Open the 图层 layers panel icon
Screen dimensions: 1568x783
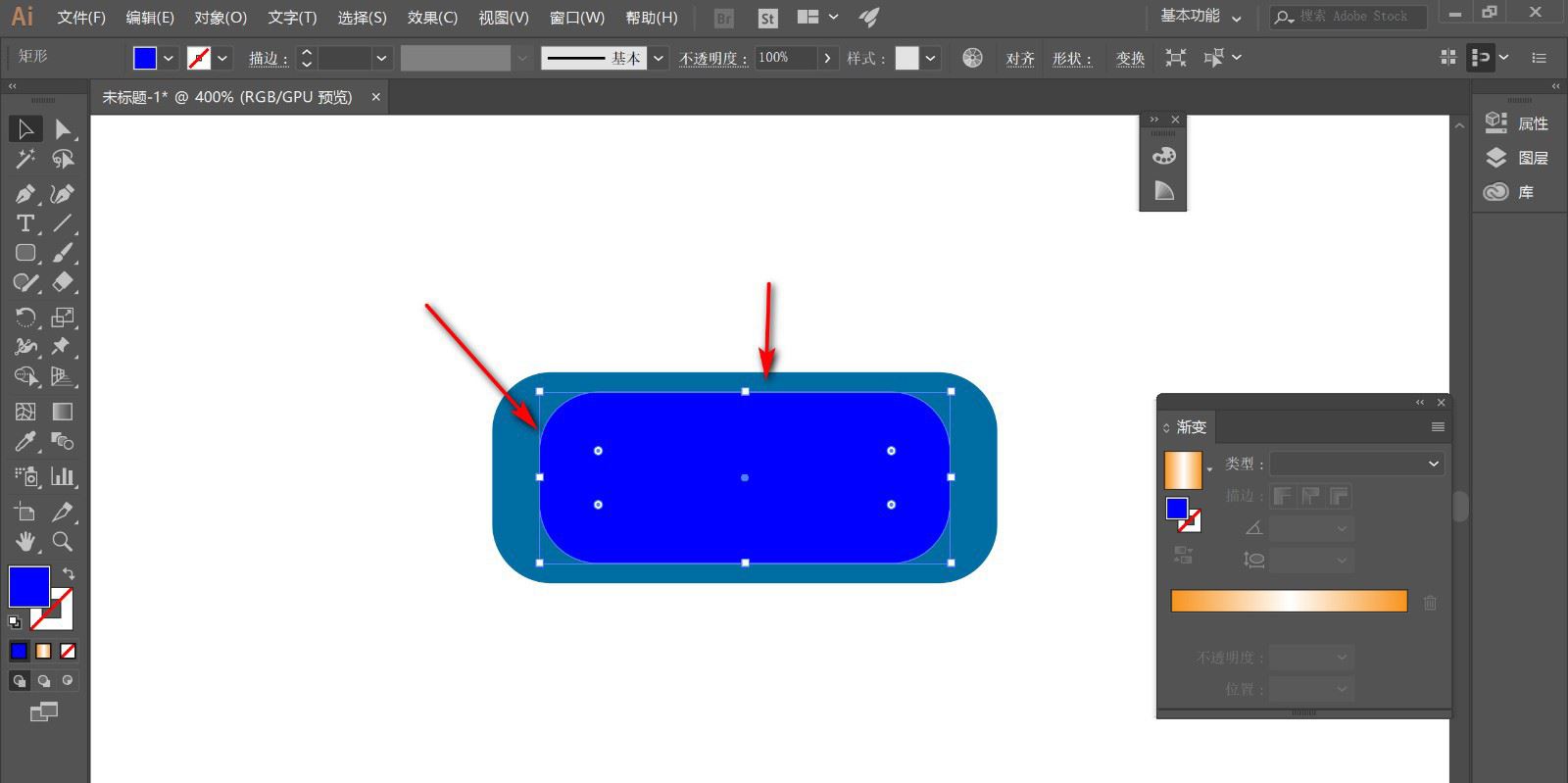pyautogui.click(x=1496, y=158)
